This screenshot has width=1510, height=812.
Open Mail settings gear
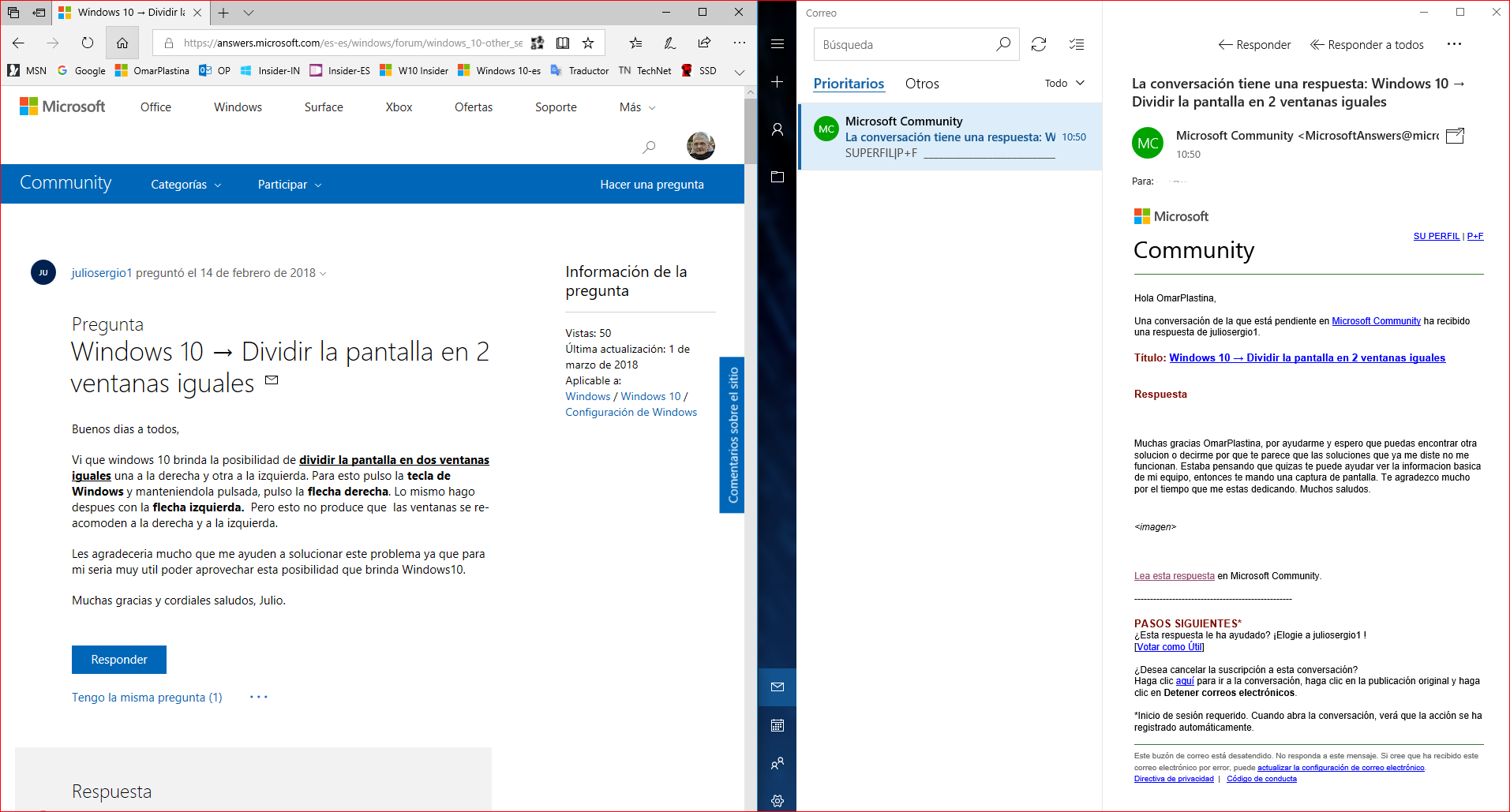(x=777, y=799)
